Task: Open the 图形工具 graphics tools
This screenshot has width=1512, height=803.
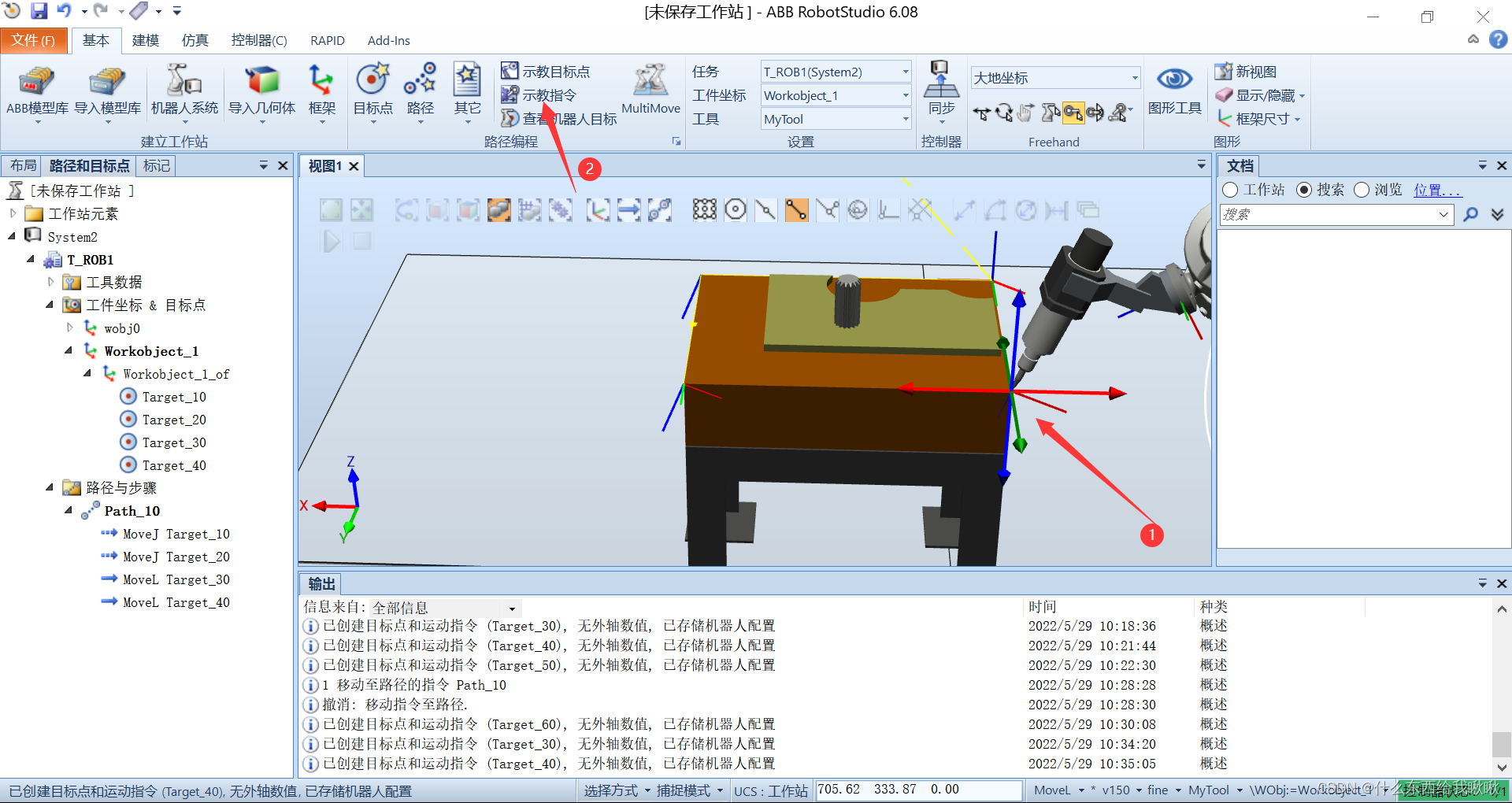Action: (x=1174, y=91)
